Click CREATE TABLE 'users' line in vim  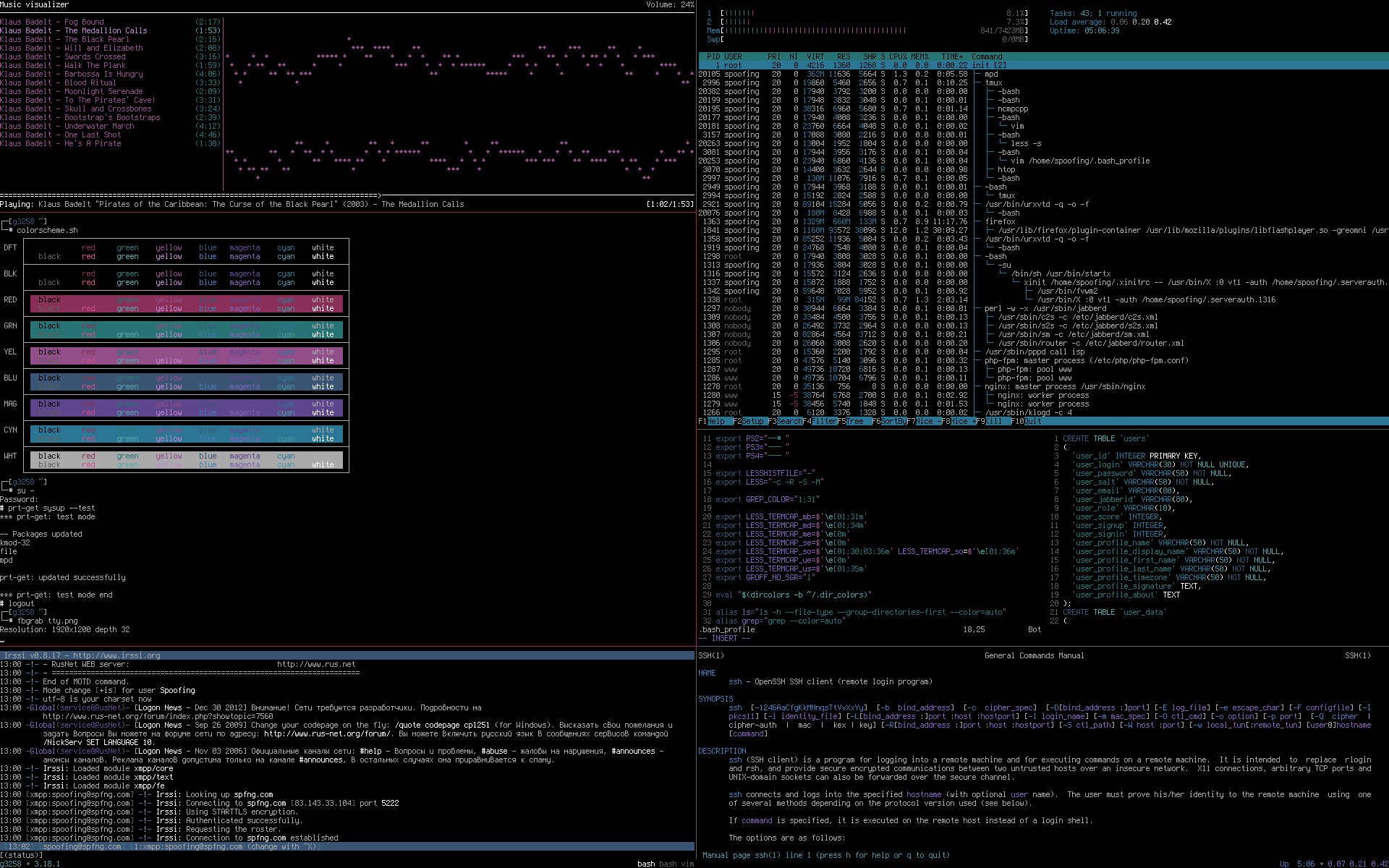click(1105, 438)
